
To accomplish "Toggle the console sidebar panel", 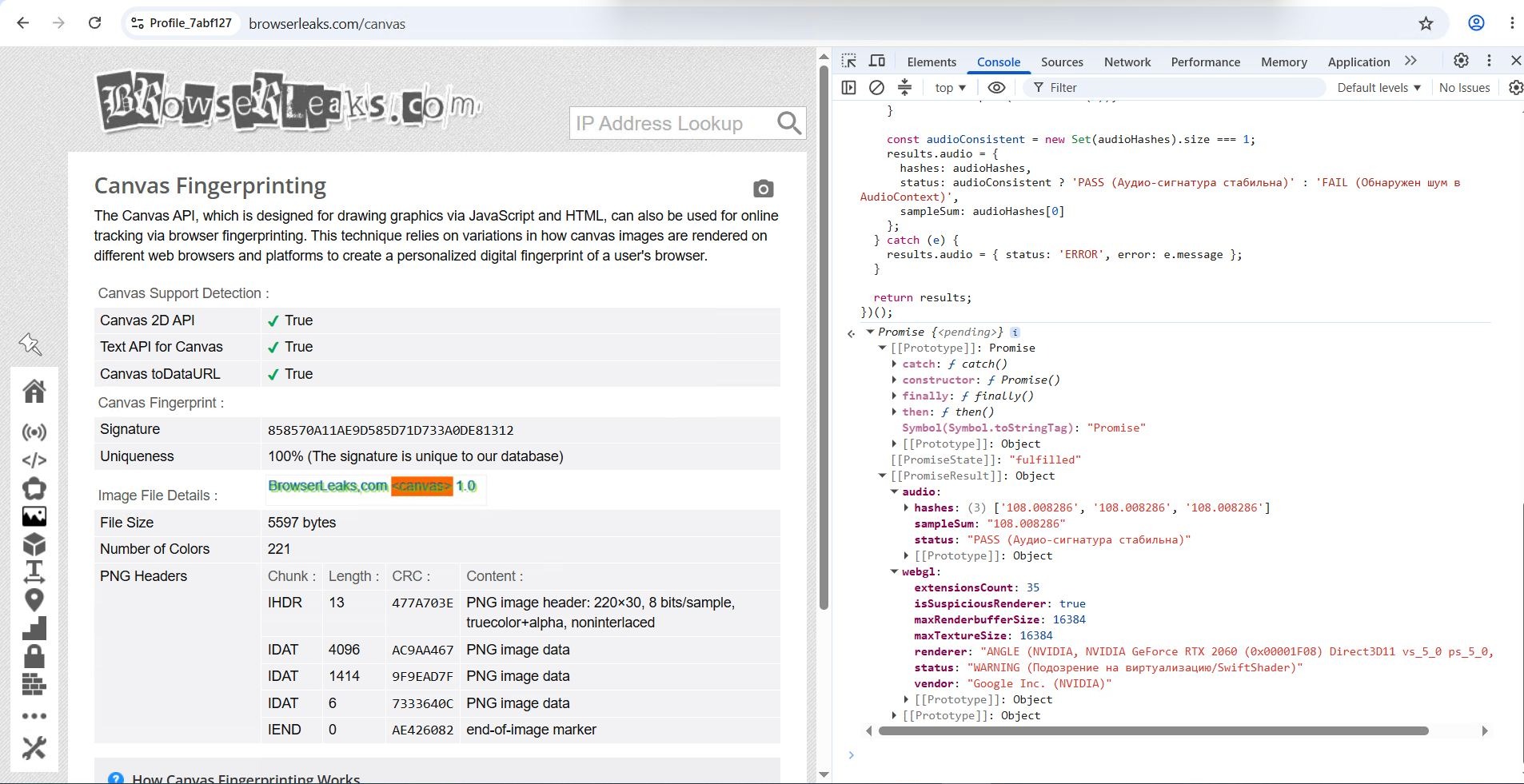I will pyautogui.click(x=849, y=87).
